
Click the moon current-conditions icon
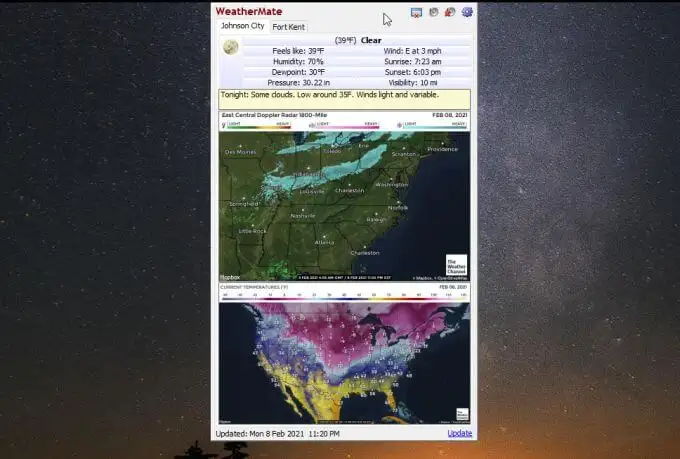[x=231, y=47]
